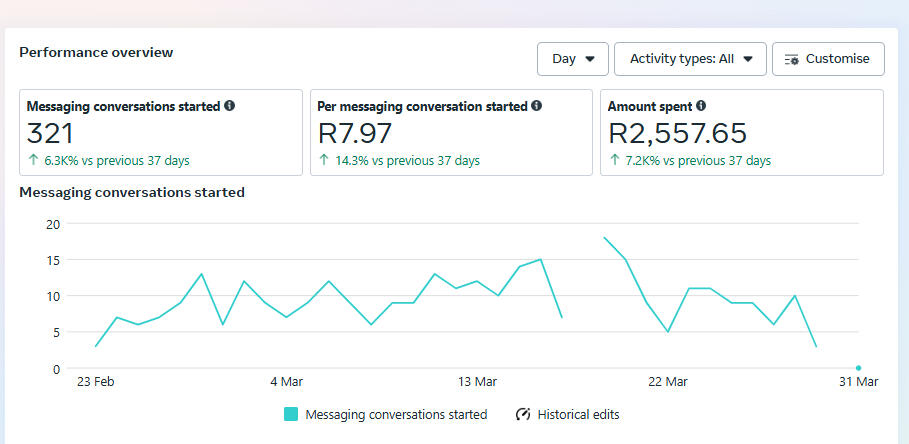Select the Per messaging conversation started metric card
The image size is (909, 444).
coord(452,132)
